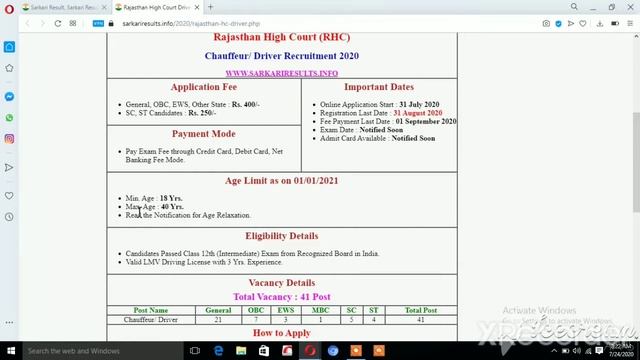Viewport: 640px width, 360px height.
Task: Open Facebook Messenger in sidebar
Action: click(x=9, y=97)
